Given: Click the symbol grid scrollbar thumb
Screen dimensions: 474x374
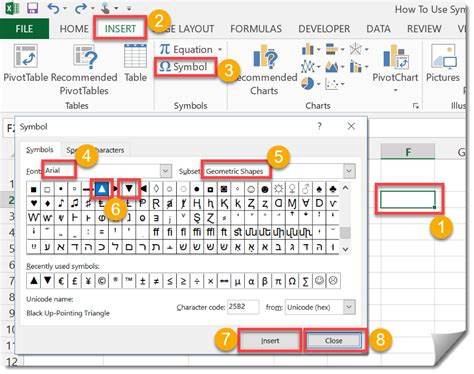Looking at the screenshot, I should [345, 233].
